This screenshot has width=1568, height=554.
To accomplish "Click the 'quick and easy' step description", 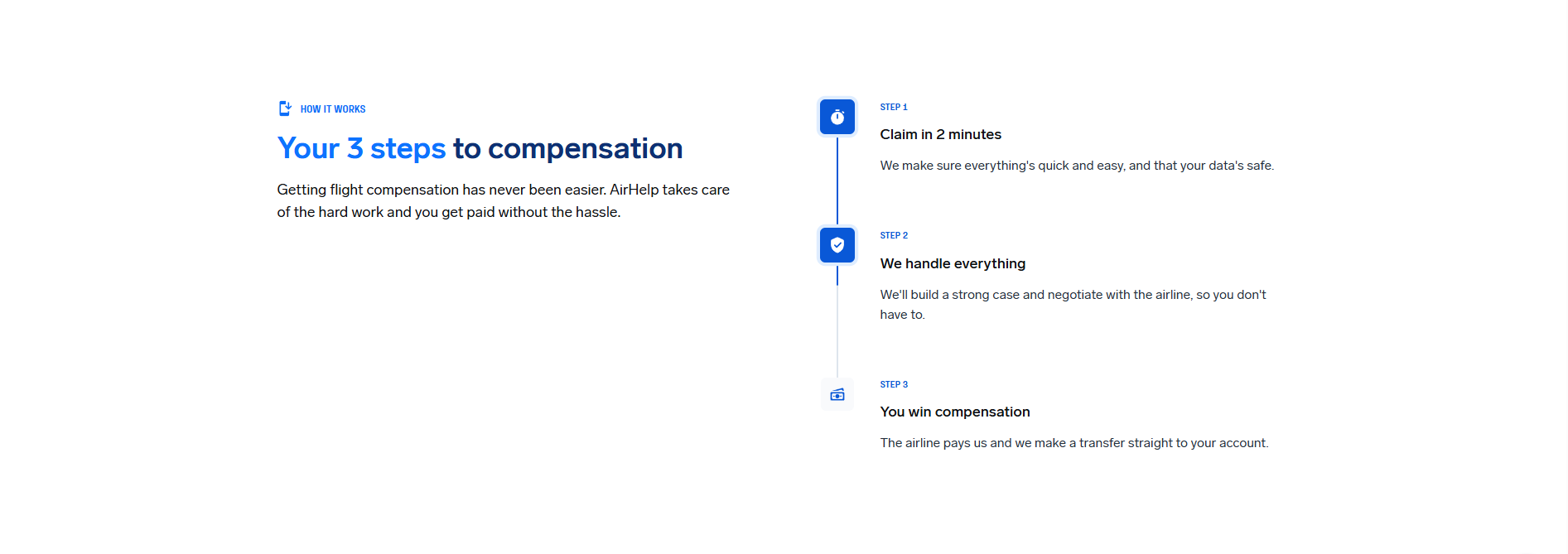I will click(x=1076, y=166).
